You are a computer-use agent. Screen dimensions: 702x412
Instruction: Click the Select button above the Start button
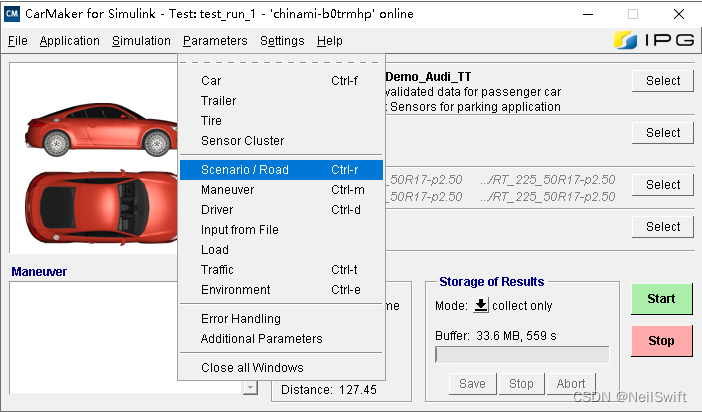tap(663, 227)
